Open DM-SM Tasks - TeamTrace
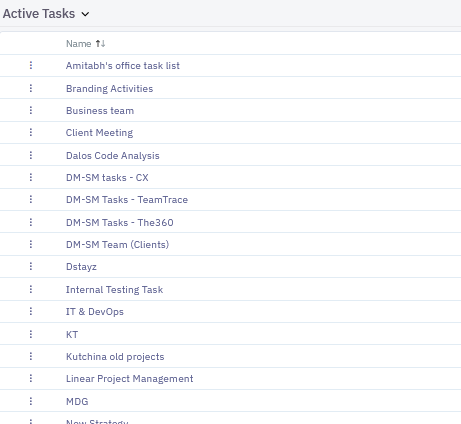This screenshot has width=461, height=424. coord(127,200)
